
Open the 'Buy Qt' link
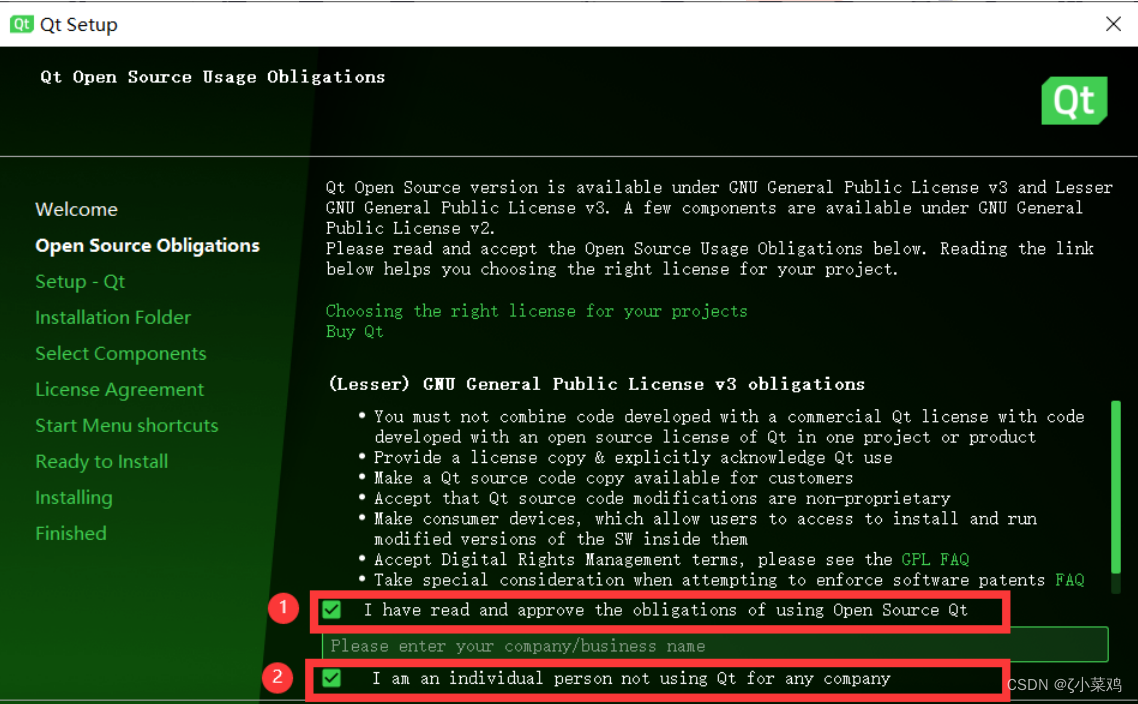click(354, 332)
